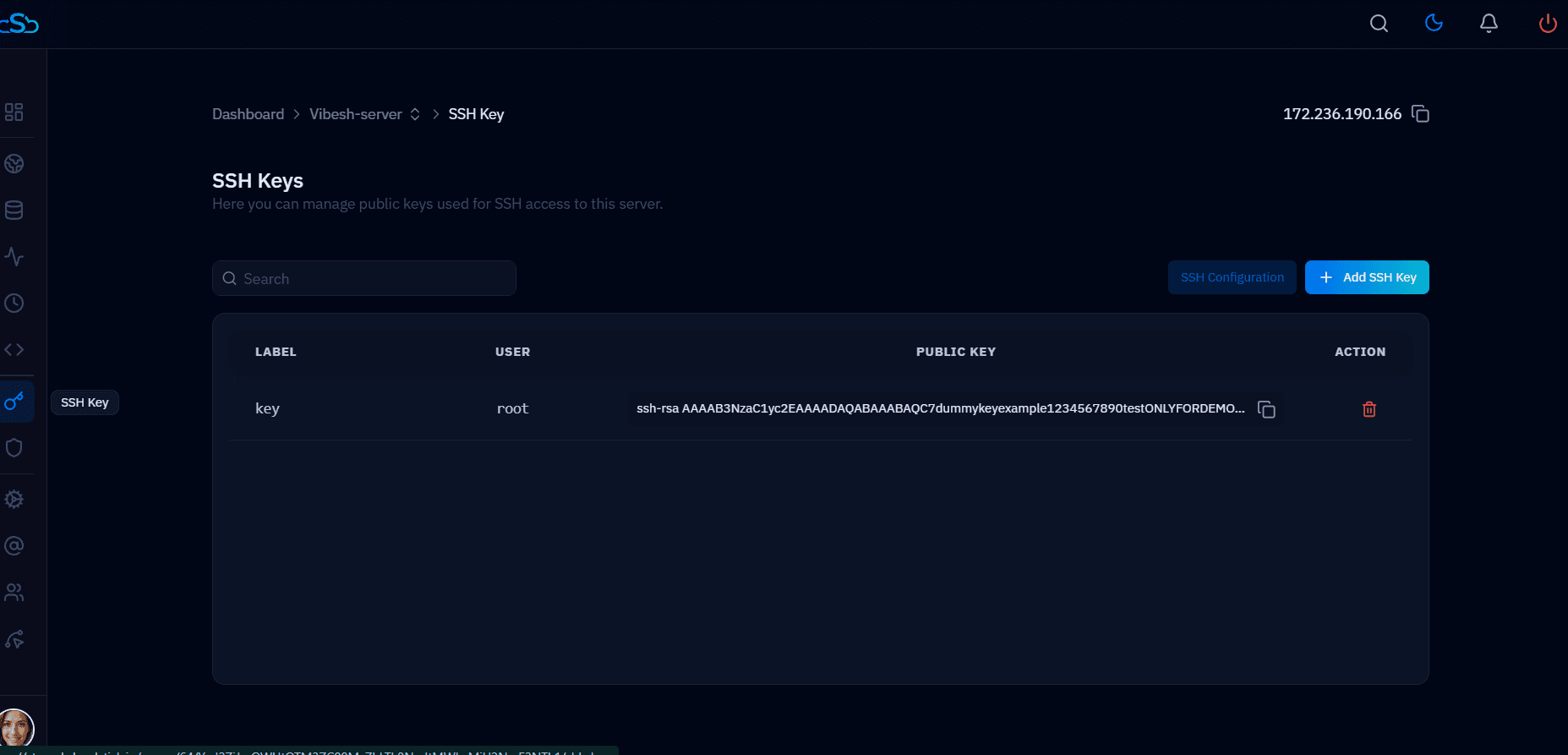The image size is (1568, 755).
Task: Copy the public key of the root entry
Action: click(x=1266, y=409)
